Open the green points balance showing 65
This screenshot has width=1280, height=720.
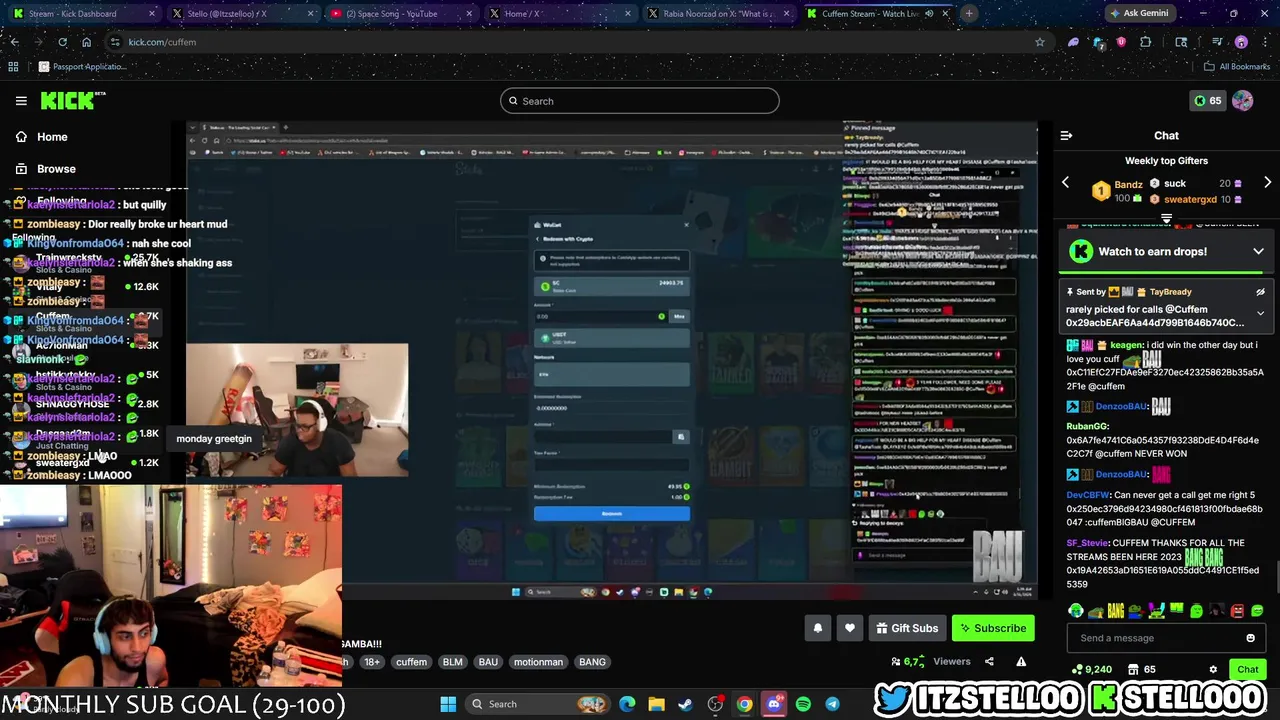[x=1208, y=101]
